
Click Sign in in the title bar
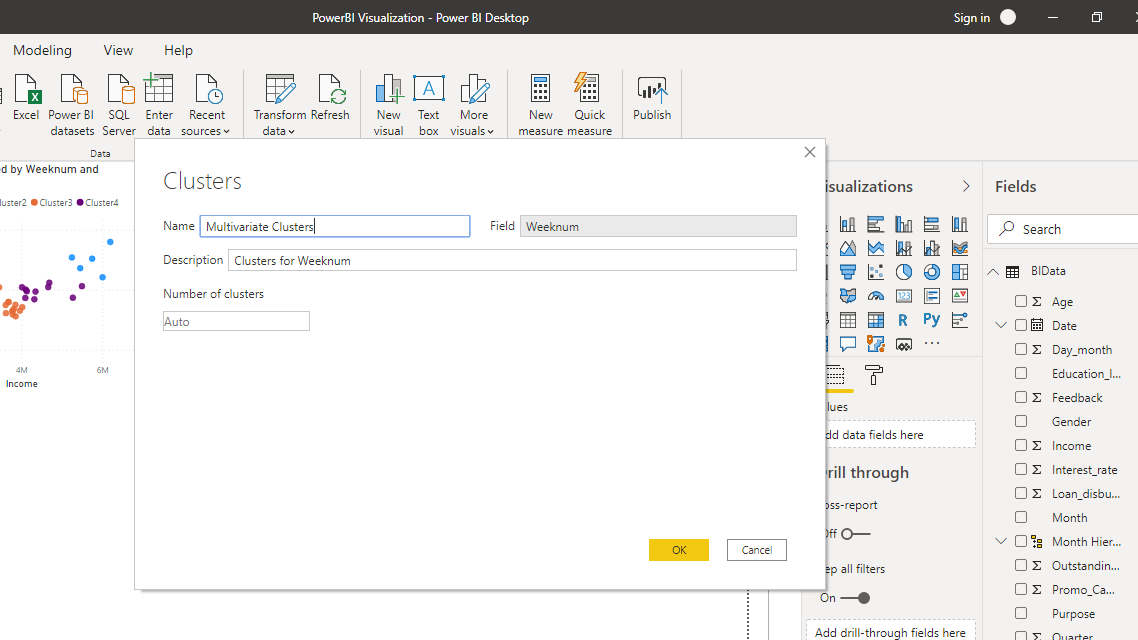[971, 17]
